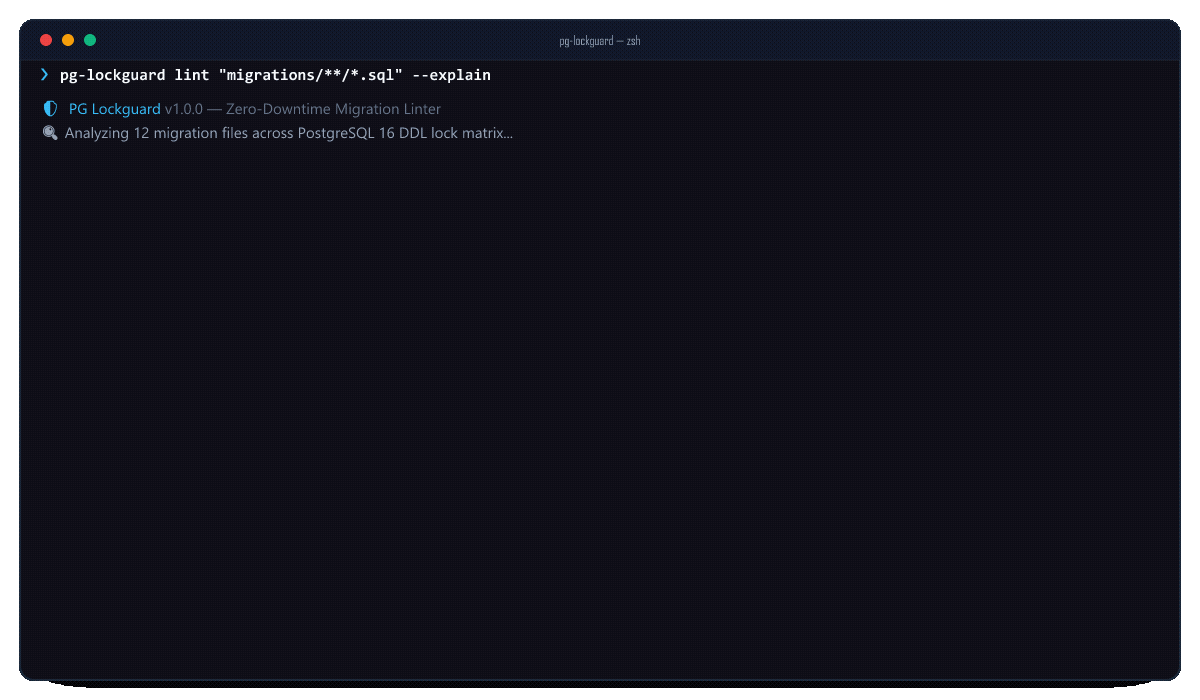Screen dimensions: 1200x700
Task: Click the red close window button
Action: click(x=46, y=40)
